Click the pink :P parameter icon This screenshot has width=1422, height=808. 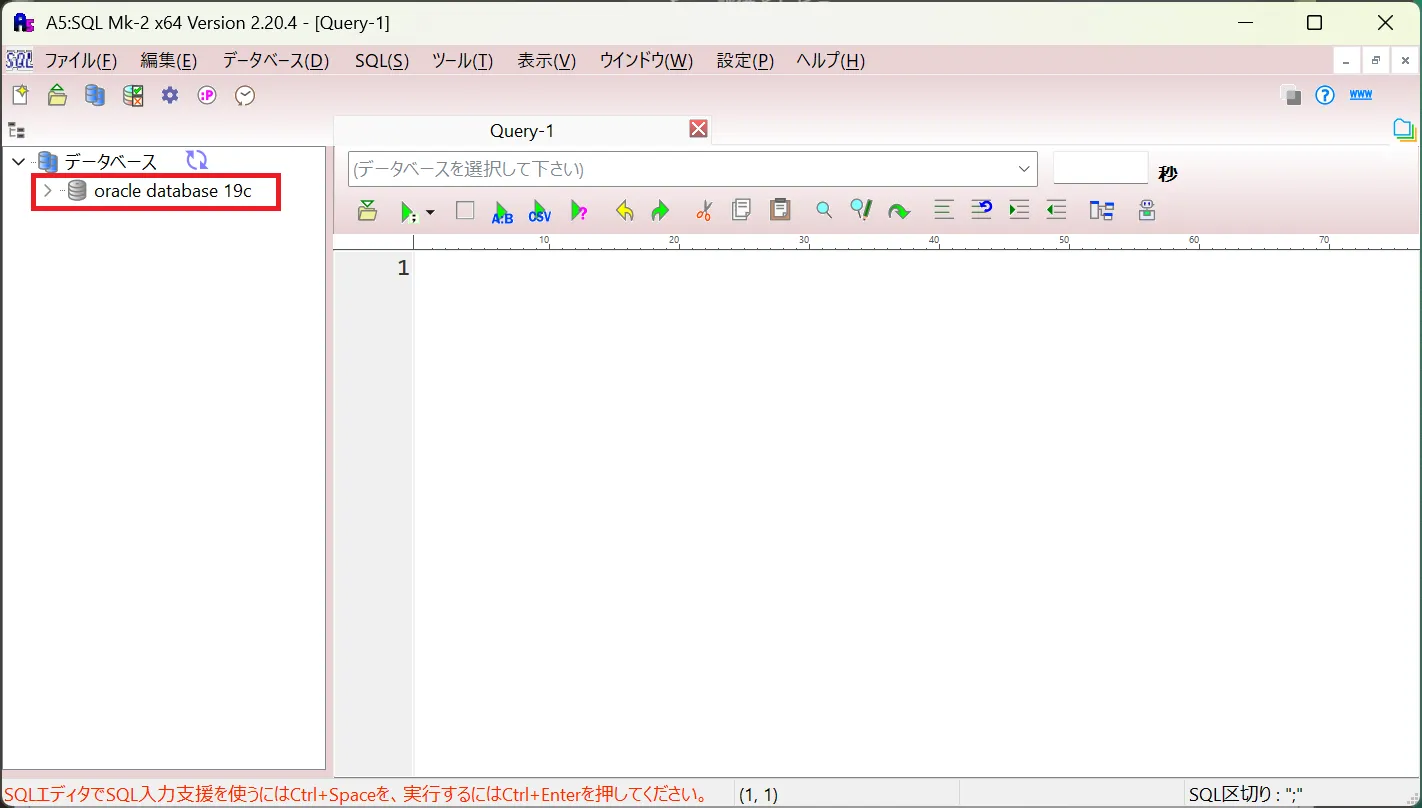click(207, 95)
